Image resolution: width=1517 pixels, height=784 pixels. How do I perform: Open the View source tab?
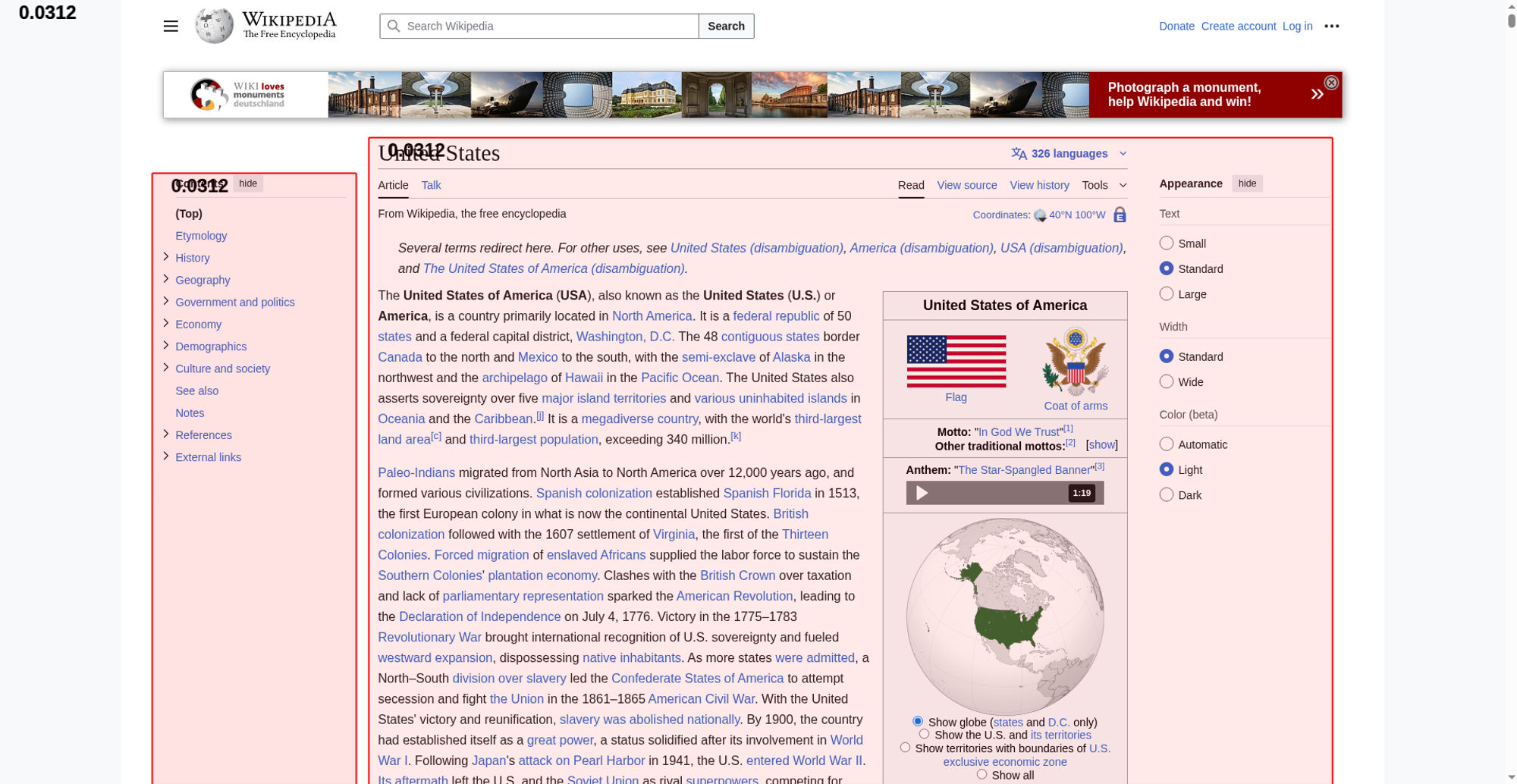[x=967, y=185]
